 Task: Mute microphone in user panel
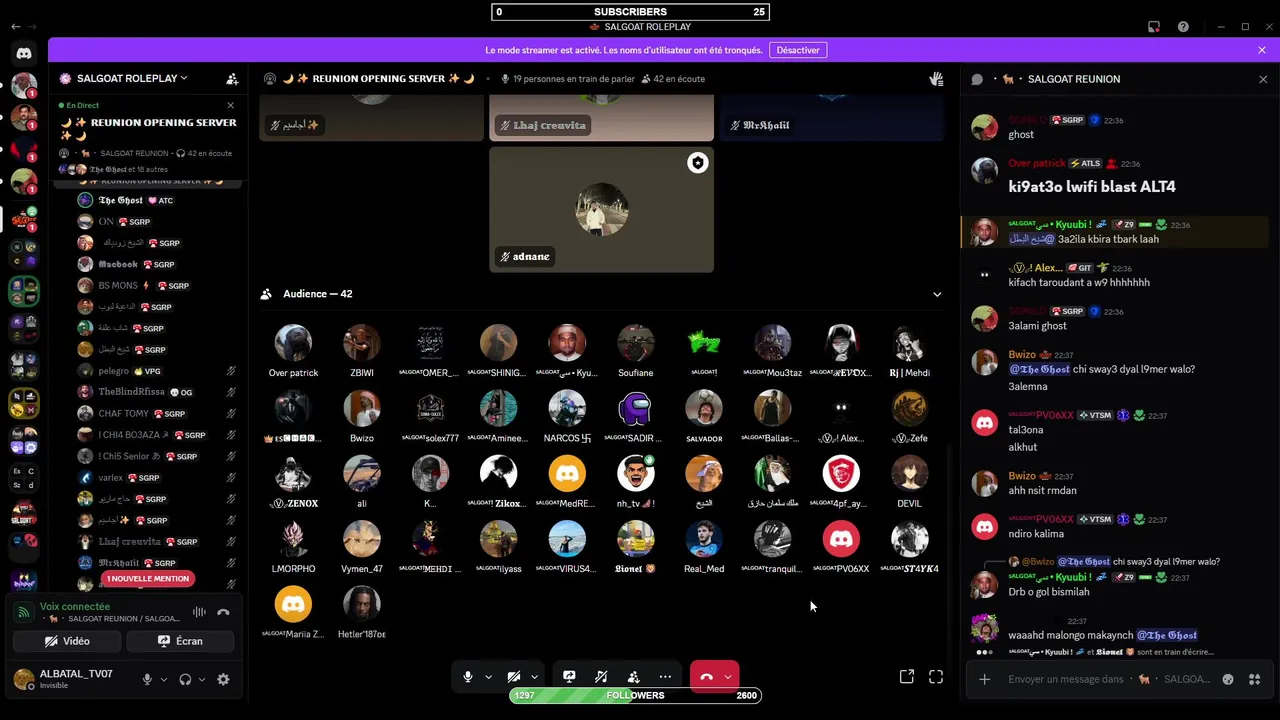coord(147,679)
